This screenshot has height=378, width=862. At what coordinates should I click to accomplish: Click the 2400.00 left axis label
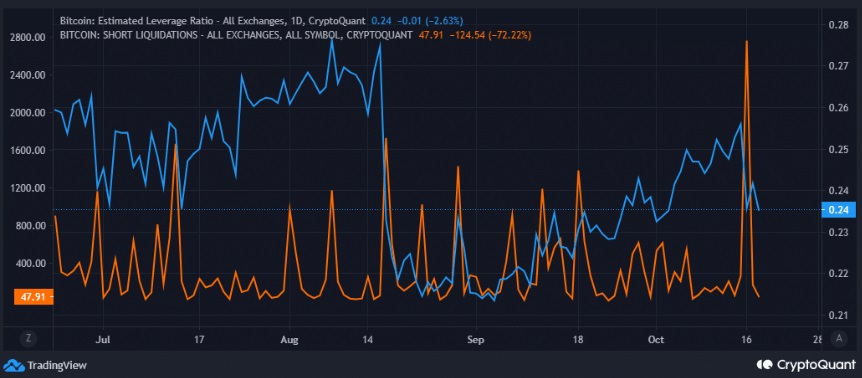coord(26,75)
